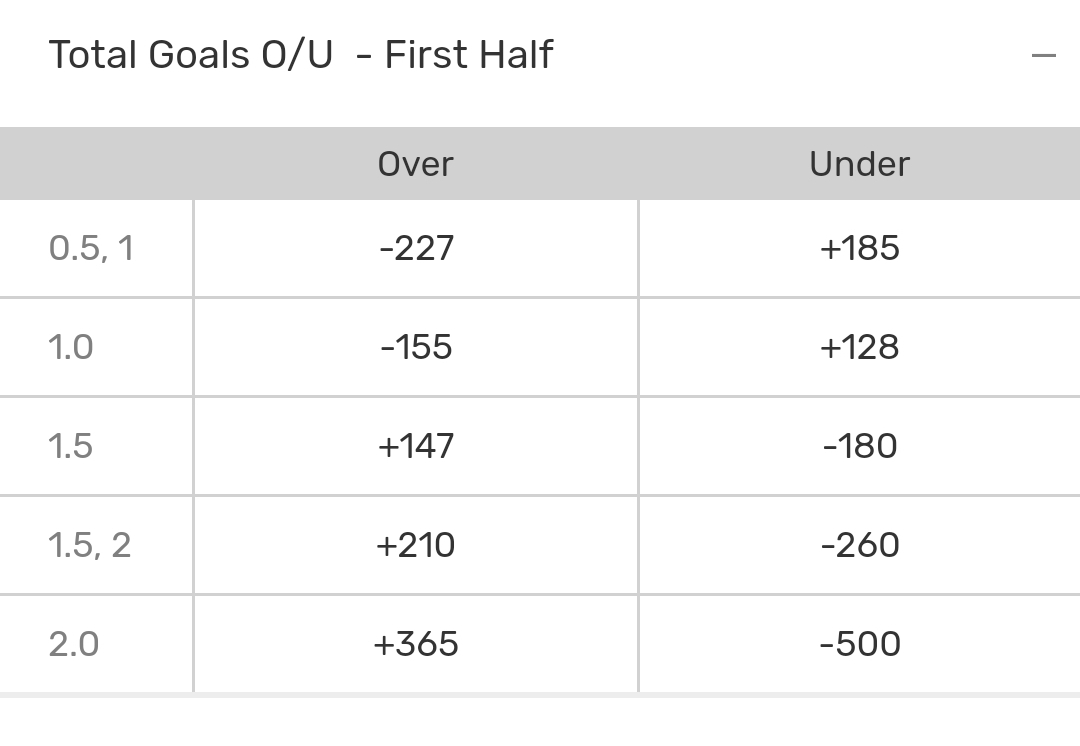
Task: Collapse the Total Goals O/U First Half section
Action: tap(1043, 56)
